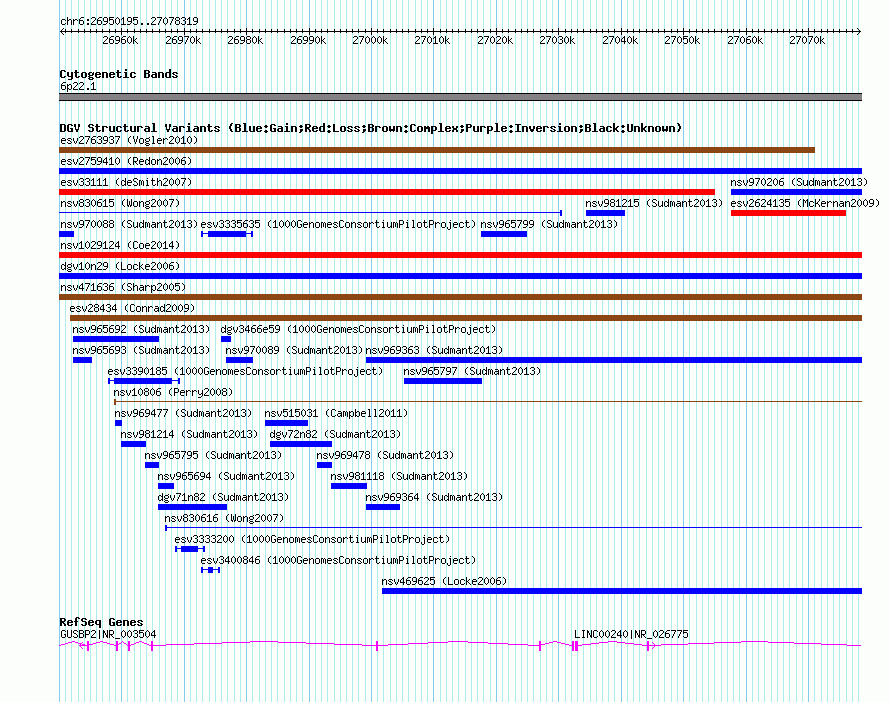890x702 pixels.
Task: Click the red esv2624135 loss bar
Action: tap(788, 213)
